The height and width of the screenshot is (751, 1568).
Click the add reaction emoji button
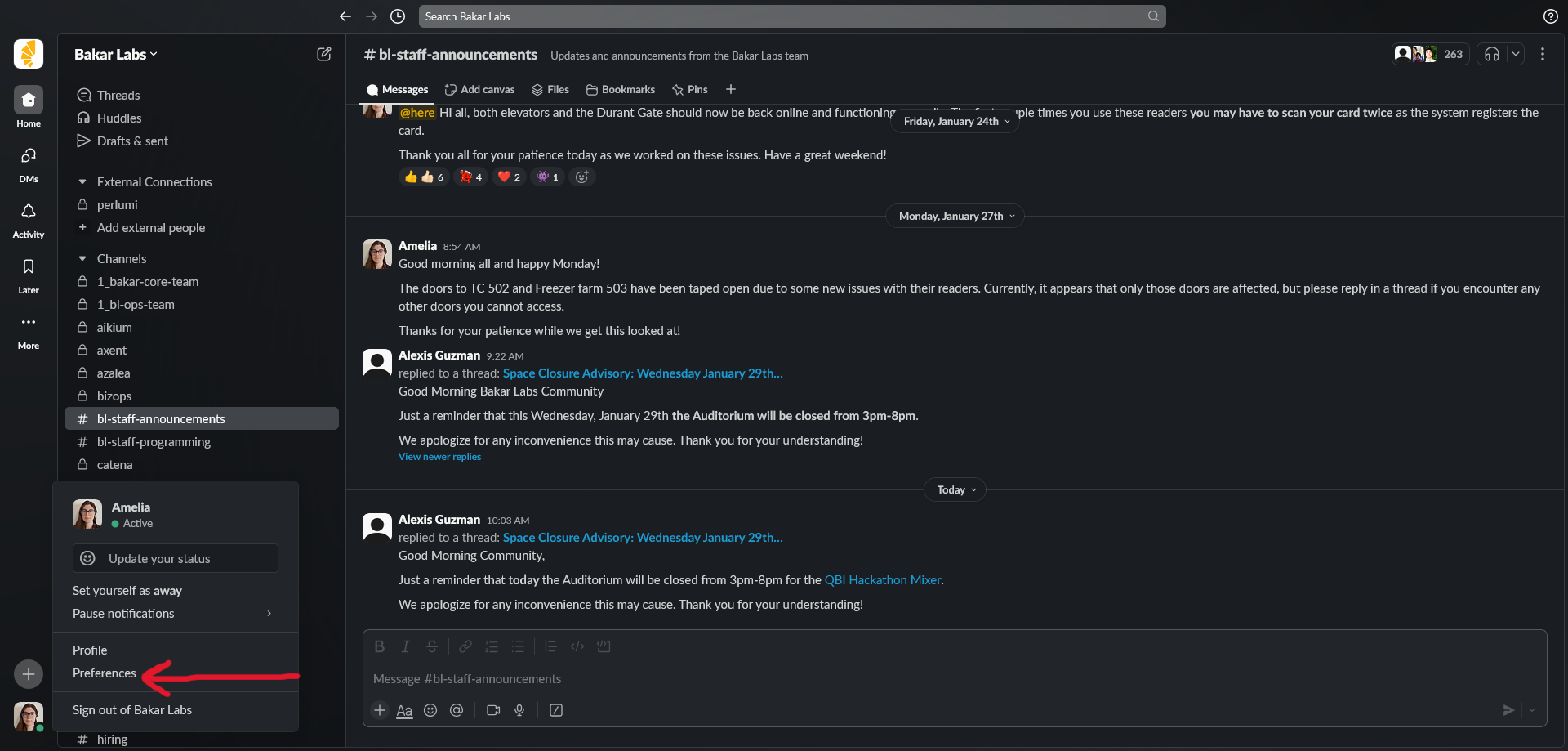[x=581, y=177]
